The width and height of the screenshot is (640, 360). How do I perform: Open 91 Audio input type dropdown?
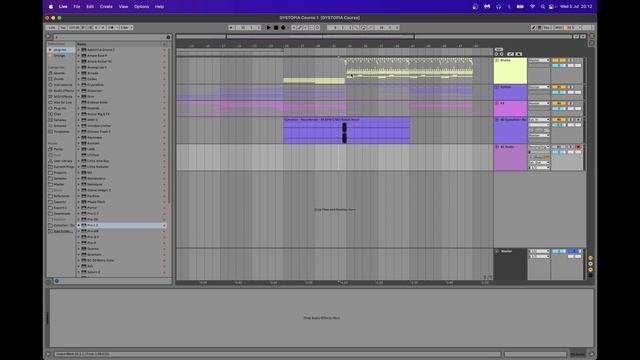point(539,147)
